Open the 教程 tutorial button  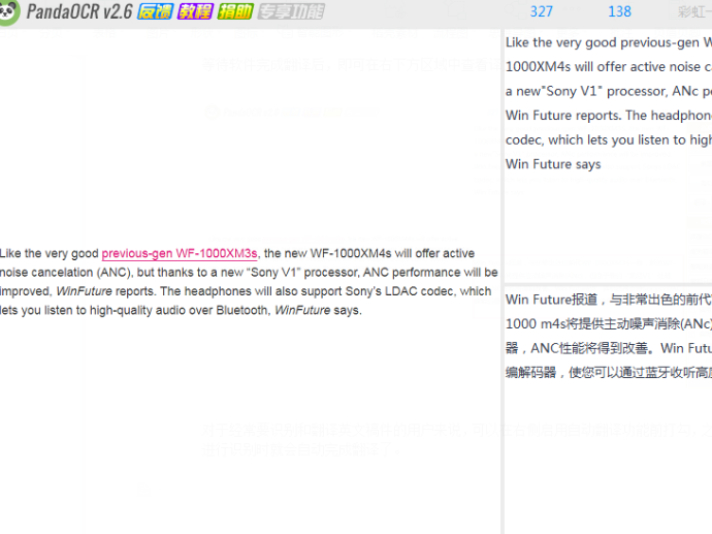pos(195,11)
